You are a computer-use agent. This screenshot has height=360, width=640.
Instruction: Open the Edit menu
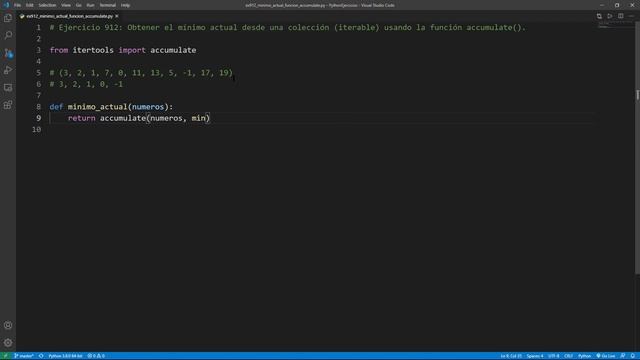tap(29, 5)
